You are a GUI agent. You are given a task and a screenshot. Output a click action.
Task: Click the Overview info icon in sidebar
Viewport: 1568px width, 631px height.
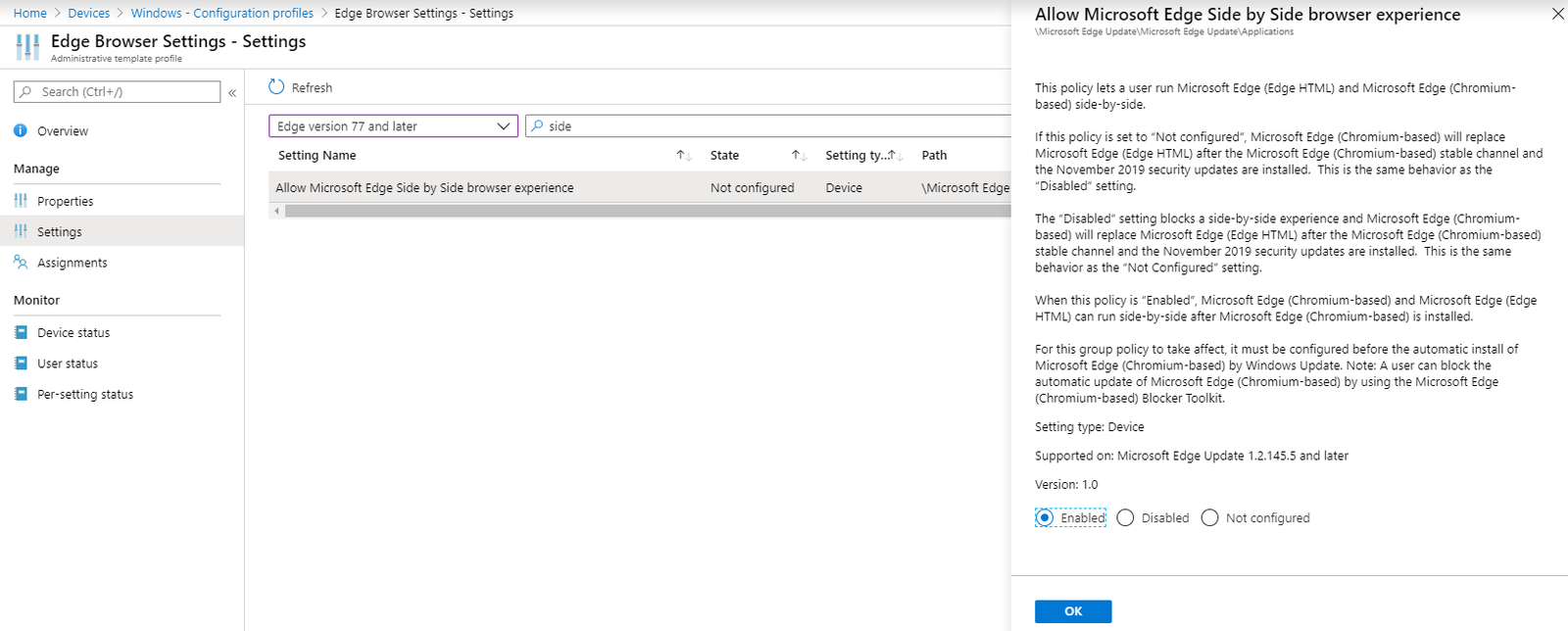click(x=21, y=130)
